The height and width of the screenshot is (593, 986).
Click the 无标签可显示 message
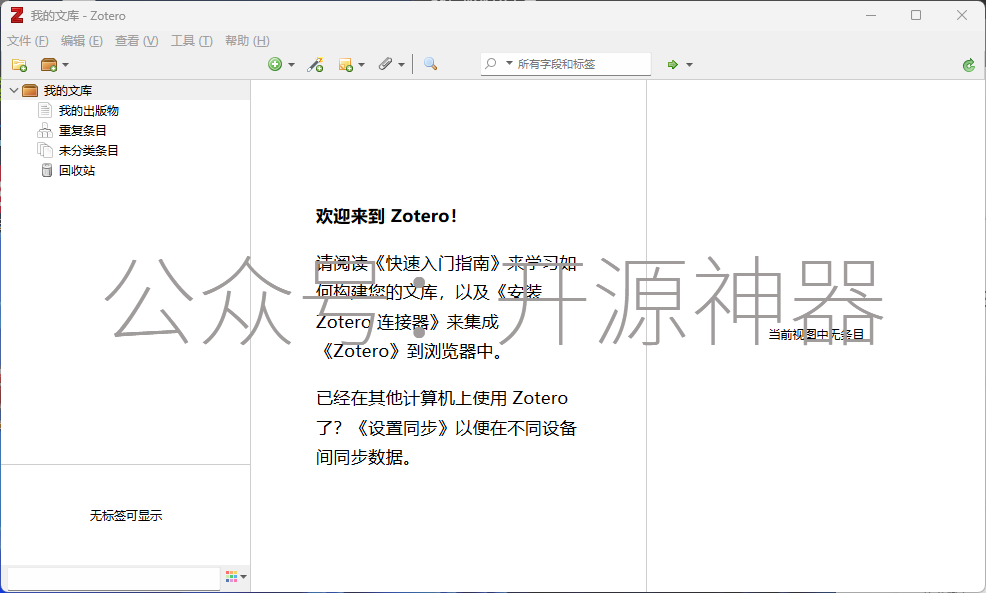pyautogui.click(x=126, y=516)
